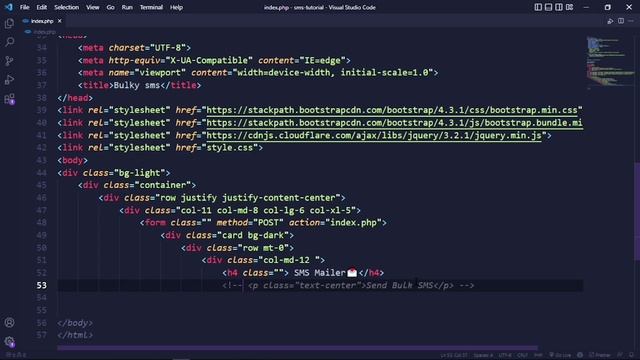Follow the jquery.min.js cloudflare URL link
Image resolution: width=640 pixels, height=360 pixels.
click(374, 136)
